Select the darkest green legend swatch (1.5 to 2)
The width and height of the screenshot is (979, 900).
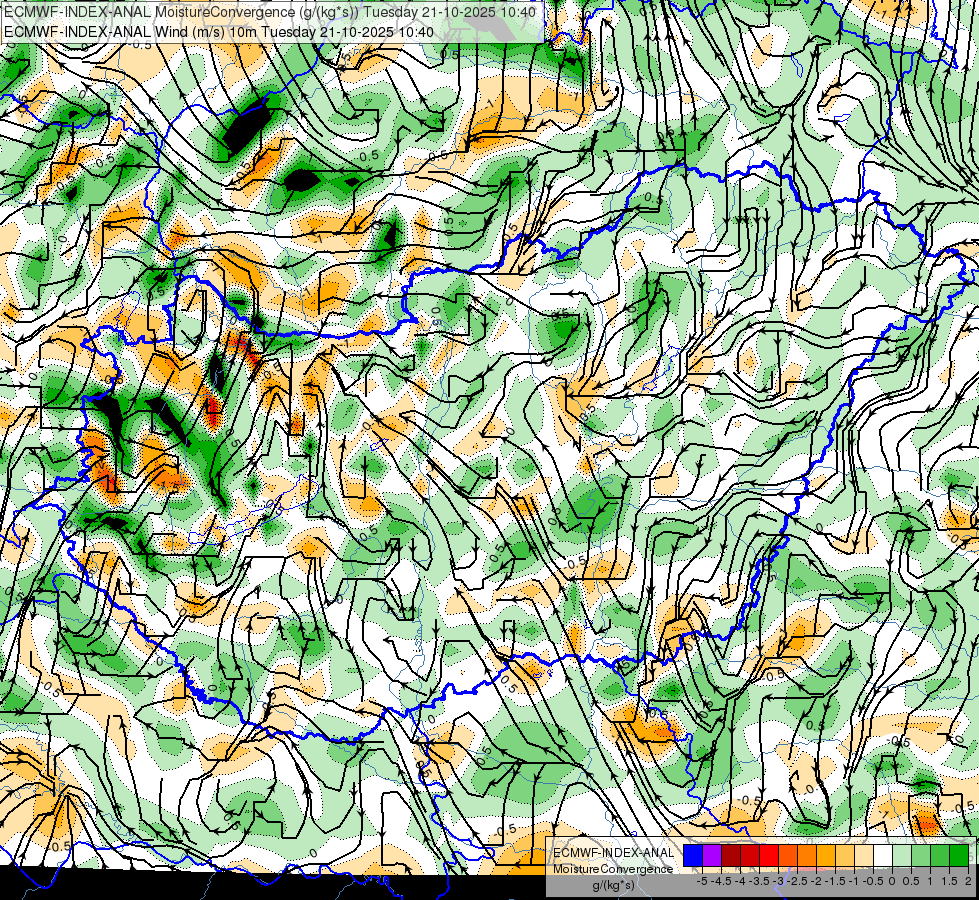pyautogui.click(x=958, y=855)
